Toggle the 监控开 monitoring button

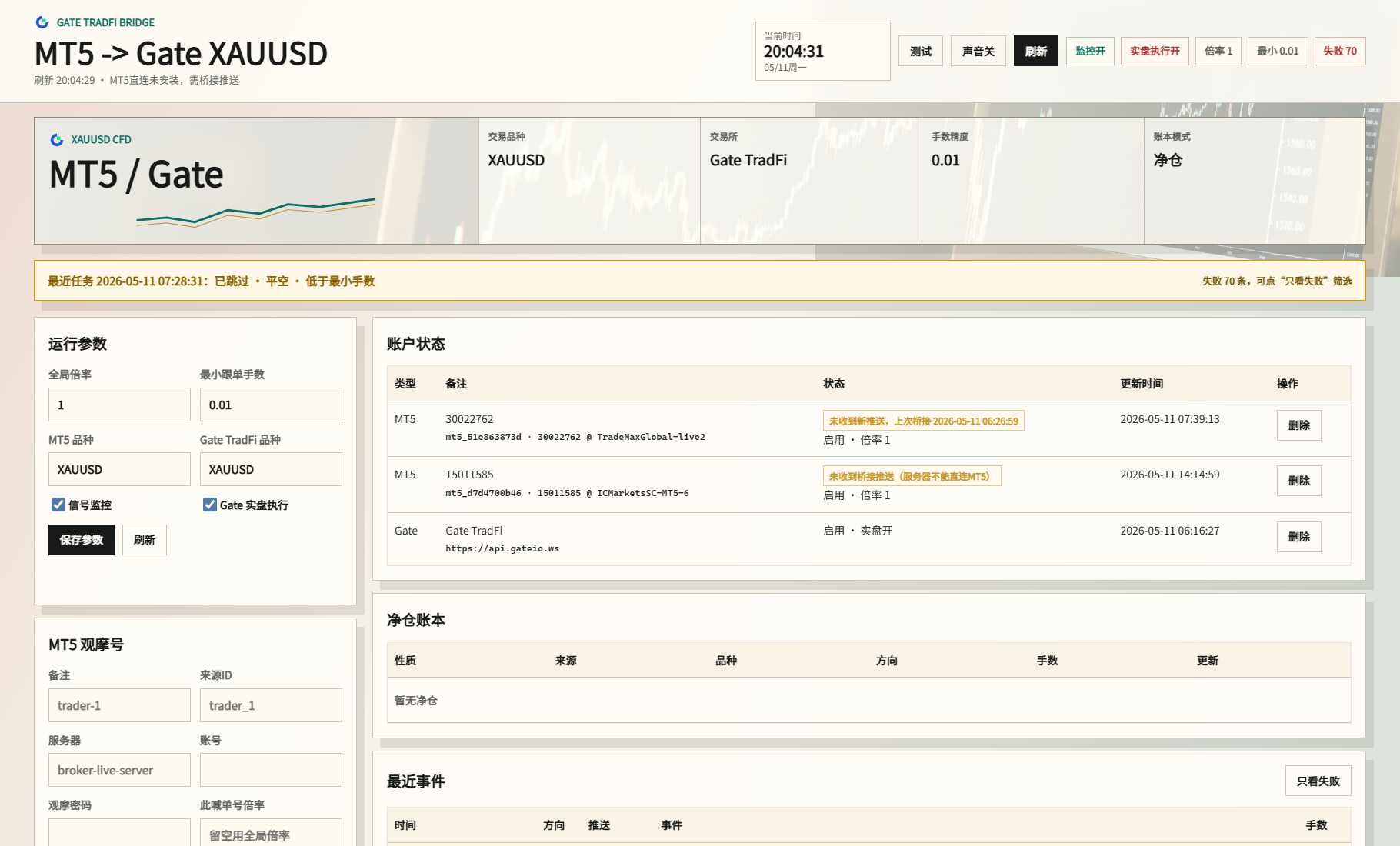[x=1090, y=51]
